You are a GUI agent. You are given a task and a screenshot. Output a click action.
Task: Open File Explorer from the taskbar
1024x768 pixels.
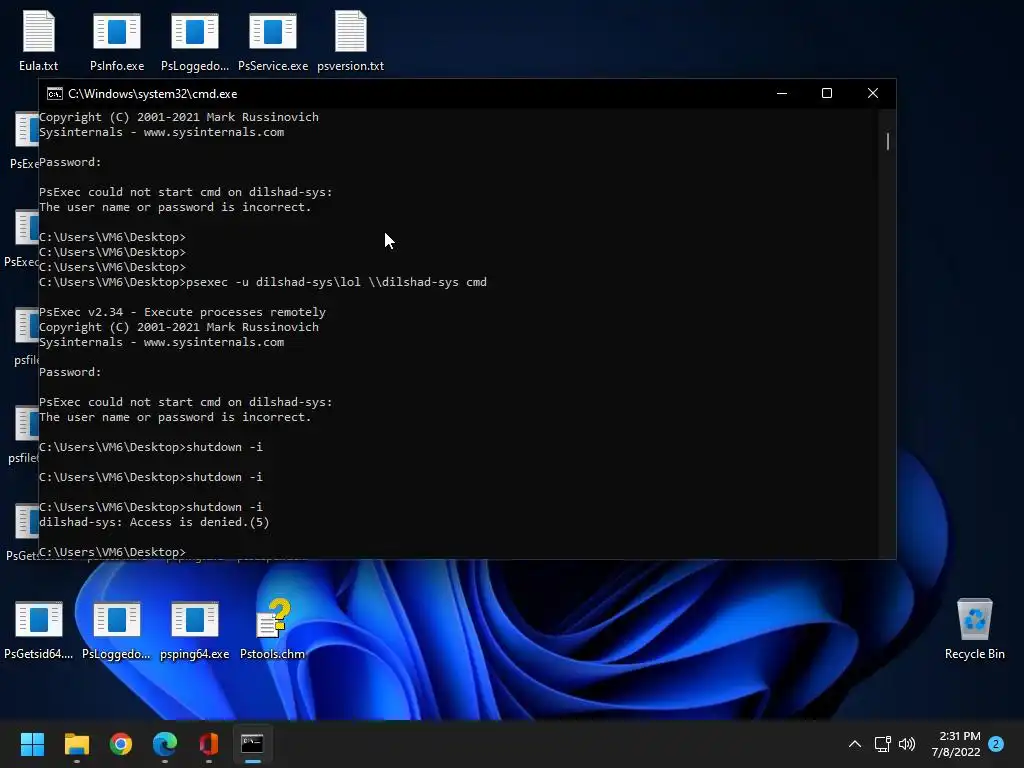point(76,744)
